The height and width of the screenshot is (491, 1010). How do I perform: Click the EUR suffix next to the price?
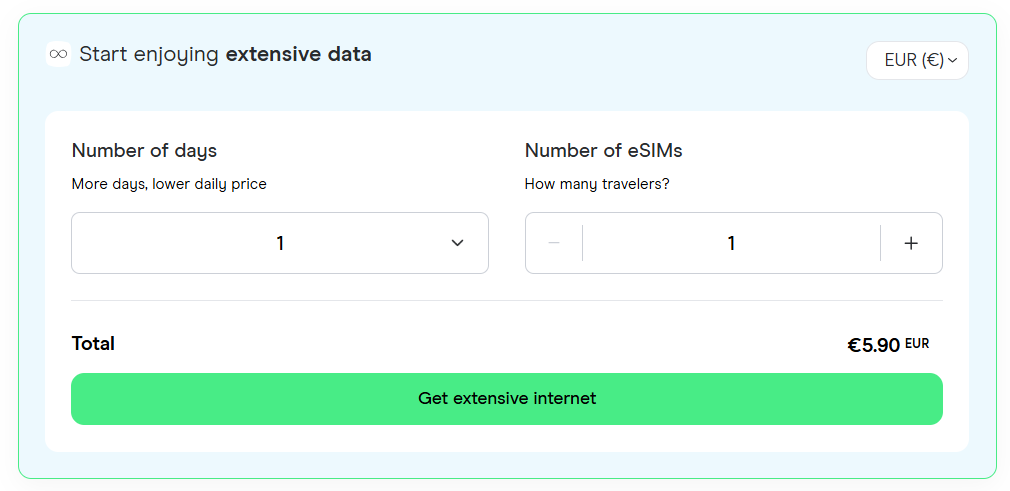917,343
